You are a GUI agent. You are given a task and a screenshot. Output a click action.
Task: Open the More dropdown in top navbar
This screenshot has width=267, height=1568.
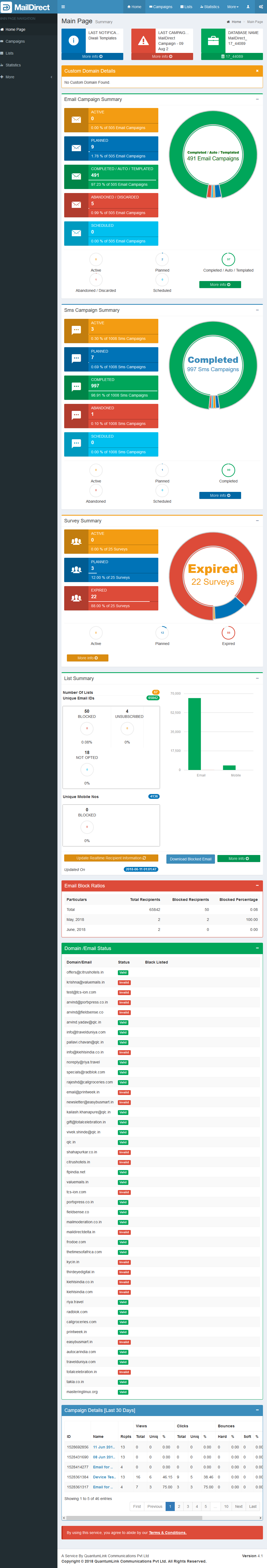[x=232, y=7]
